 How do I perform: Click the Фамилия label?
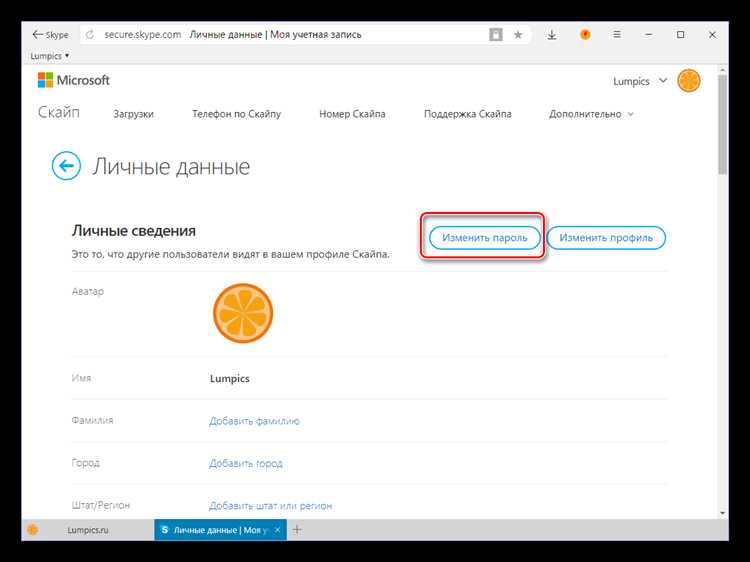92,420
